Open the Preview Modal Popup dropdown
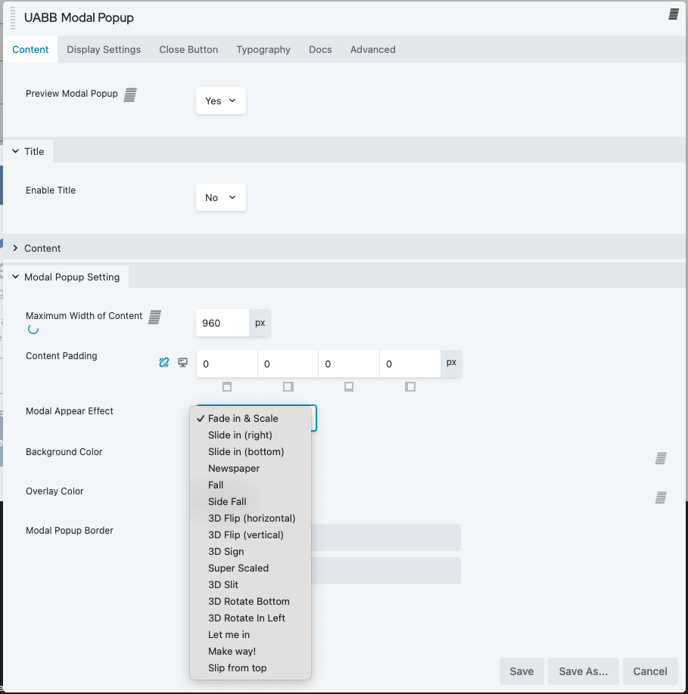Image resolution: width=688 pixels, height=694 pixels. (220, 101)
